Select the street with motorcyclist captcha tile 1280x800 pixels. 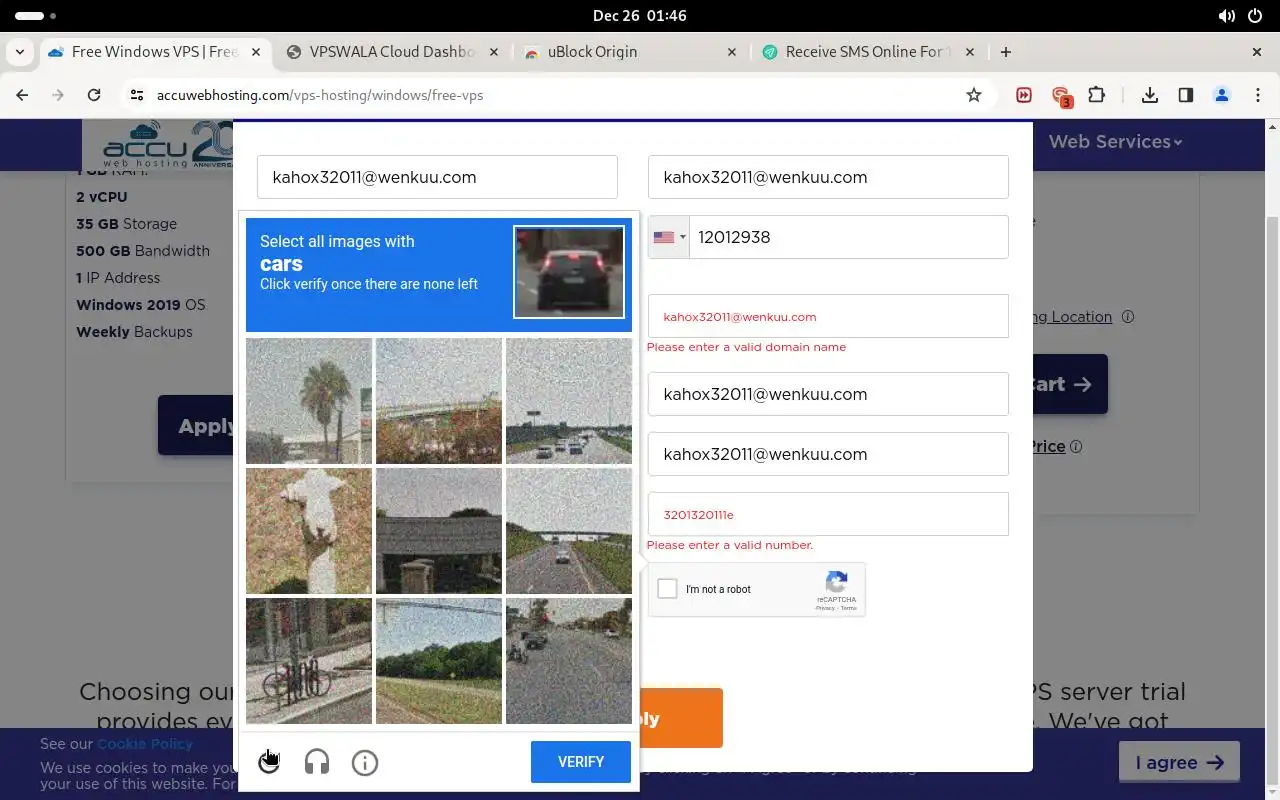(569, 661)
